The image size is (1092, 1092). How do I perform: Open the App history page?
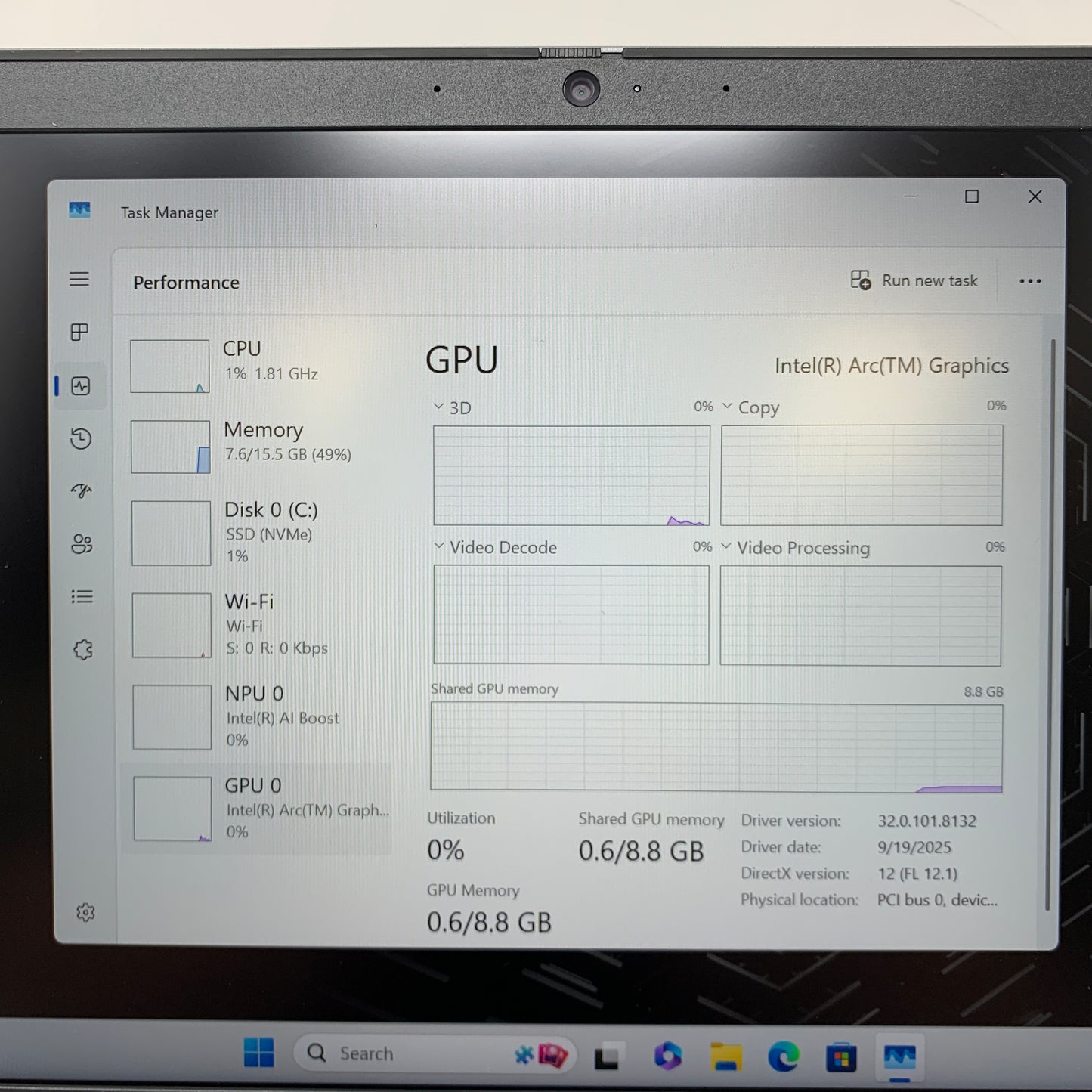coord(81,438)
